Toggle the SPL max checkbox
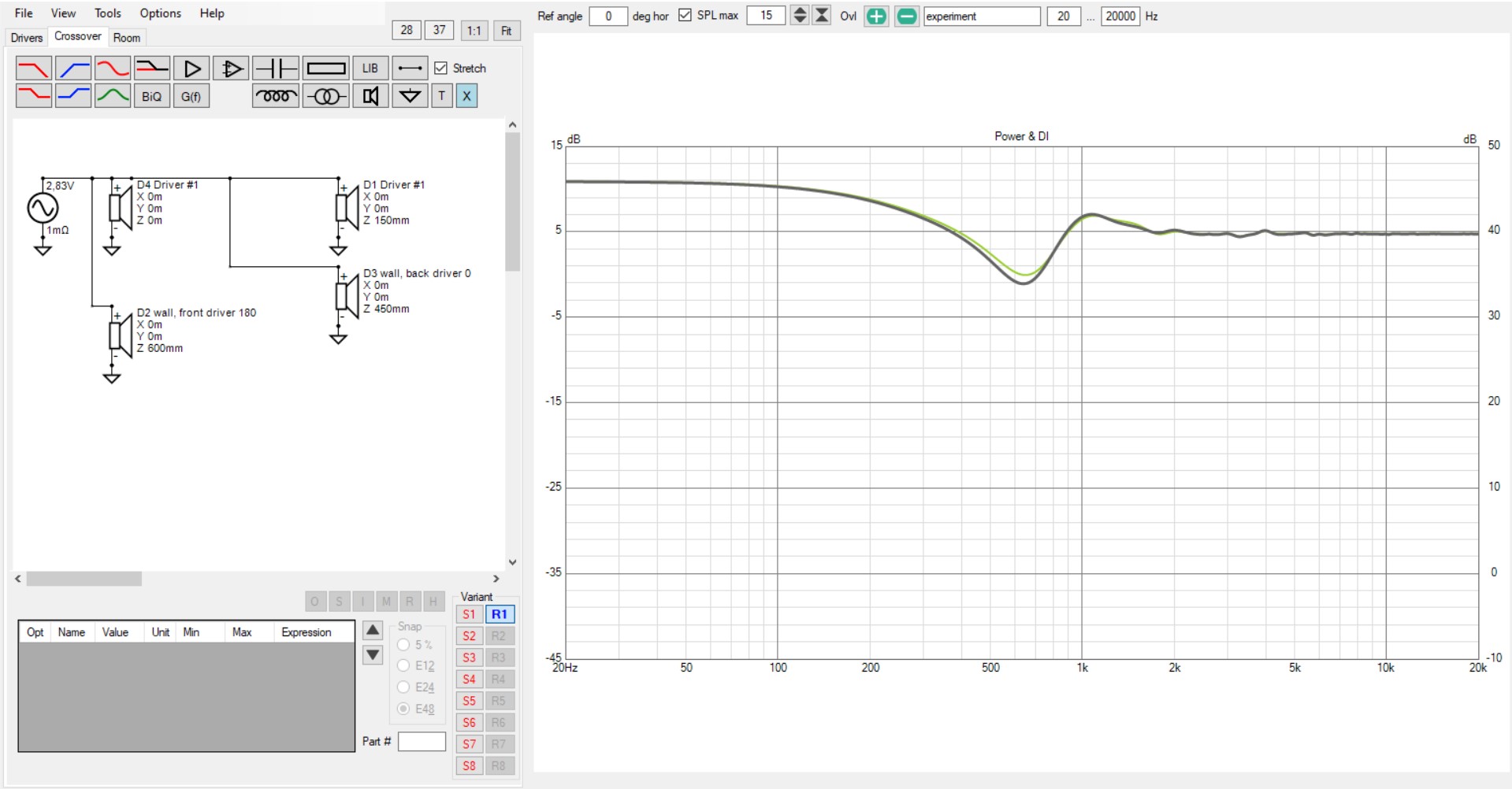This screenshot has width=1512, height=789. click(x=685, y=16)
